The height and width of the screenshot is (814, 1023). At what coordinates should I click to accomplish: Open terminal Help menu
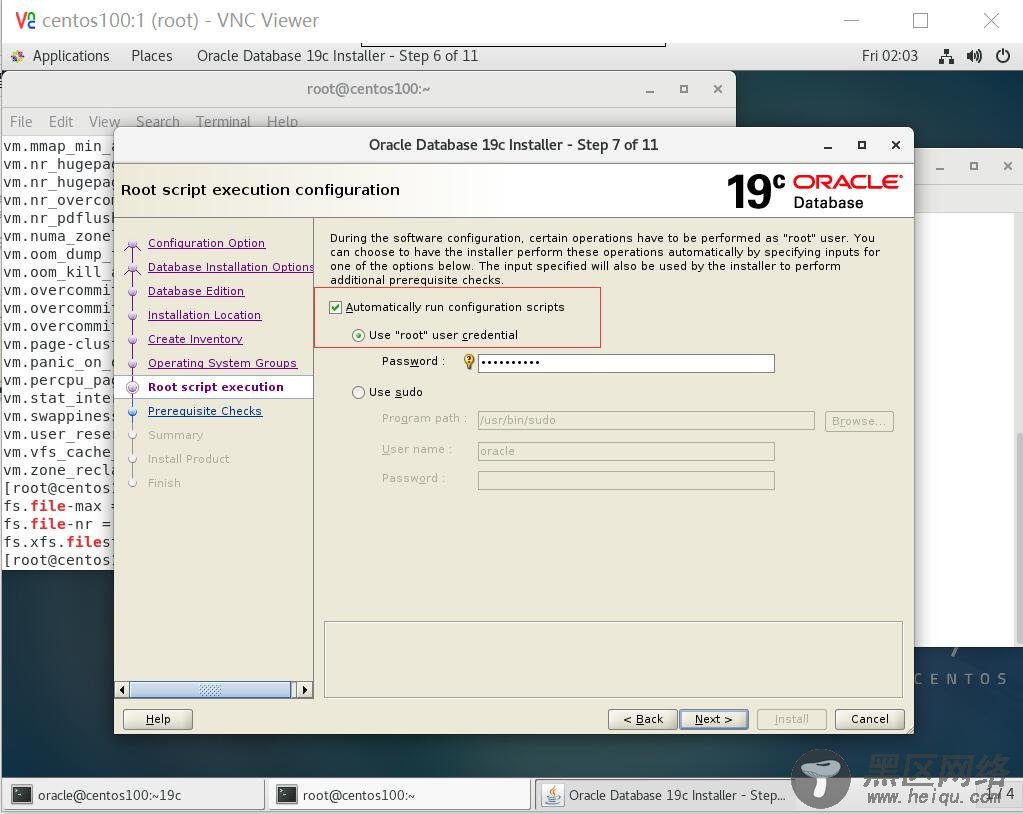pyautogui.click(x=282, y=122)
